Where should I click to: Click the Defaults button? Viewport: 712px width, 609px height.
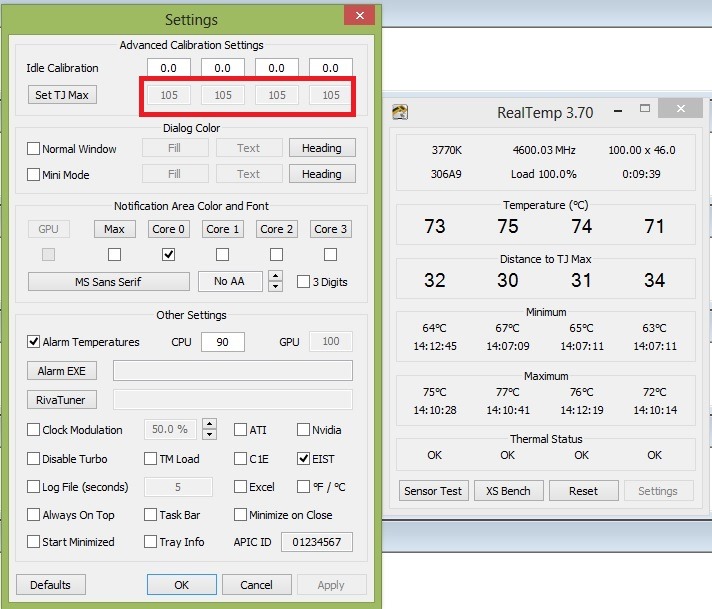(x=50, y=584)
